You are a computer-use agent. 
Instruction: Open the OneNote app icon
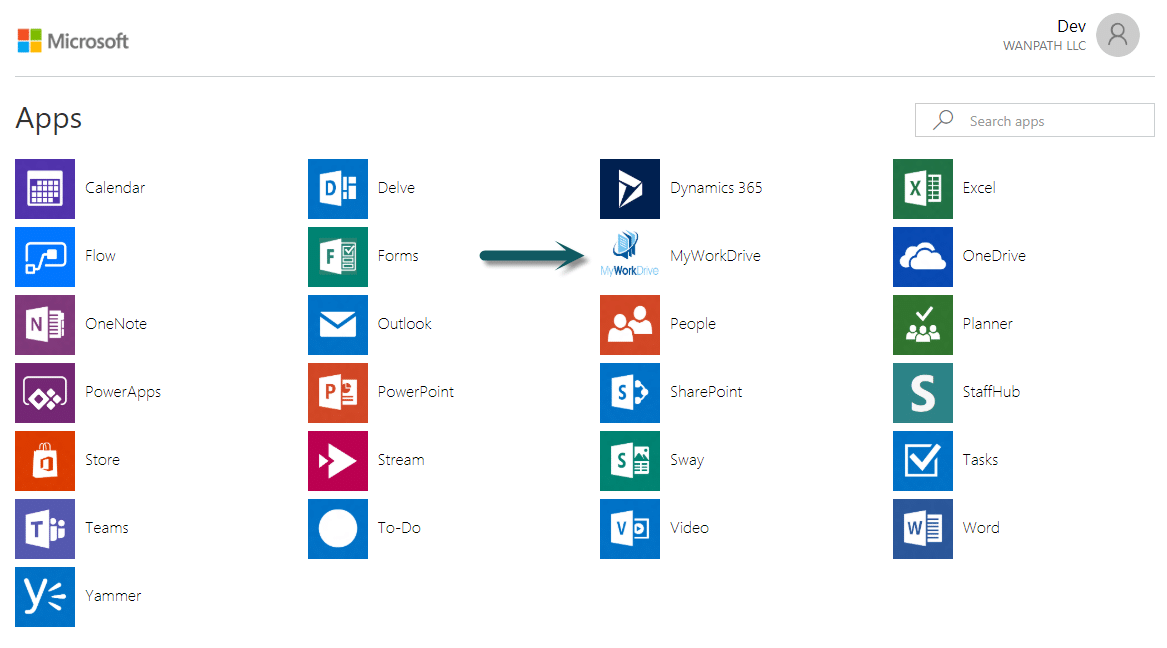coord(45,324)
